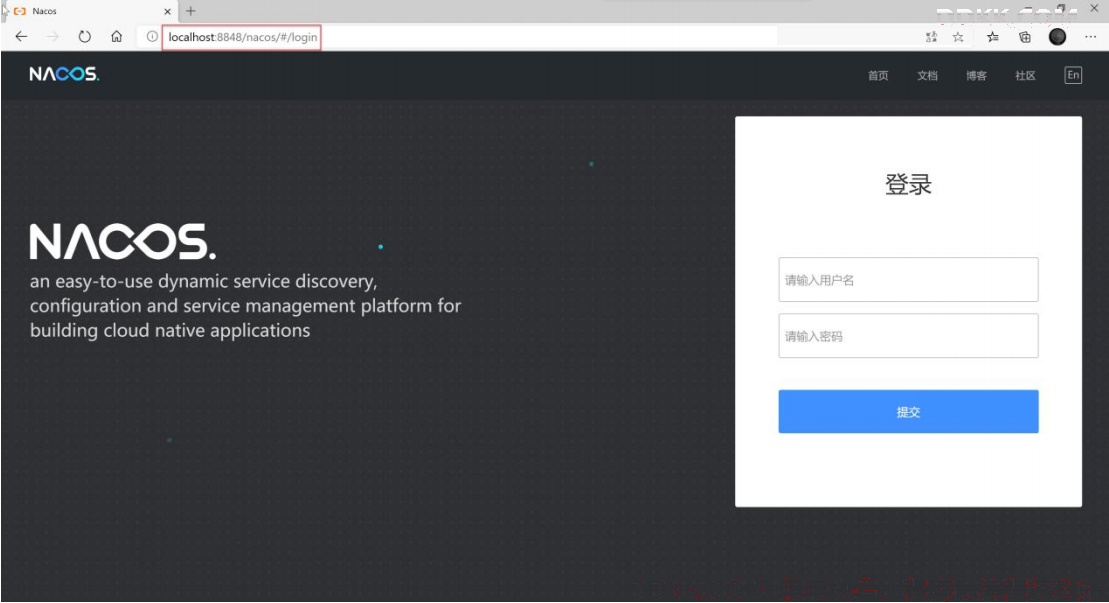Click the Nacos logo in the header
Image resolution: width=1109 pixels, height=603 pixels.
tap(64, 74)
